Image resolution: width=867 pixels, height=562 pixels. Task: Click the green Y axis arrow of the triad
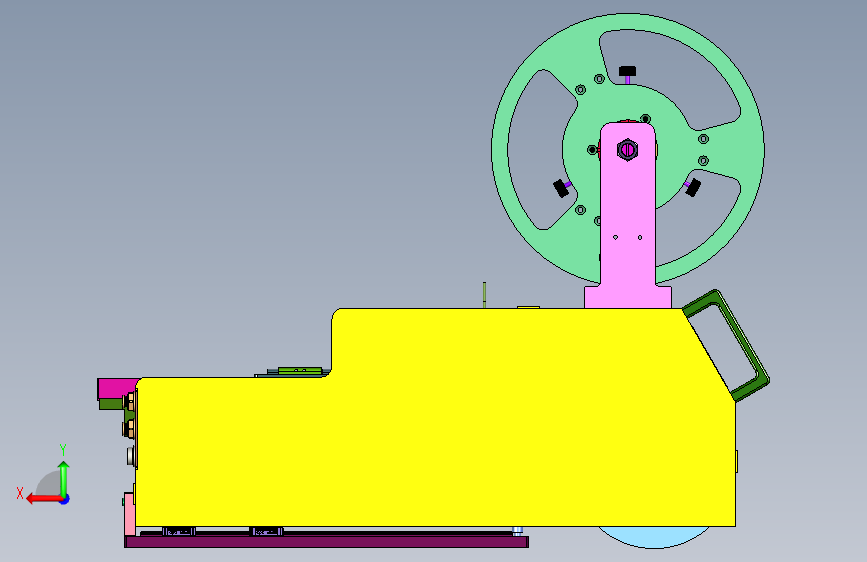coord(64,479)
